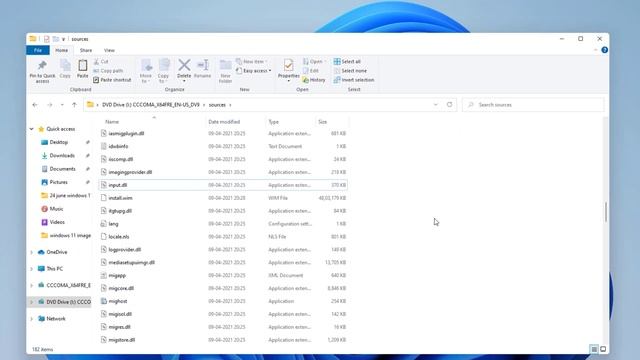Click Select all
This screenshot has height=360, width=640.
[347, 61]
